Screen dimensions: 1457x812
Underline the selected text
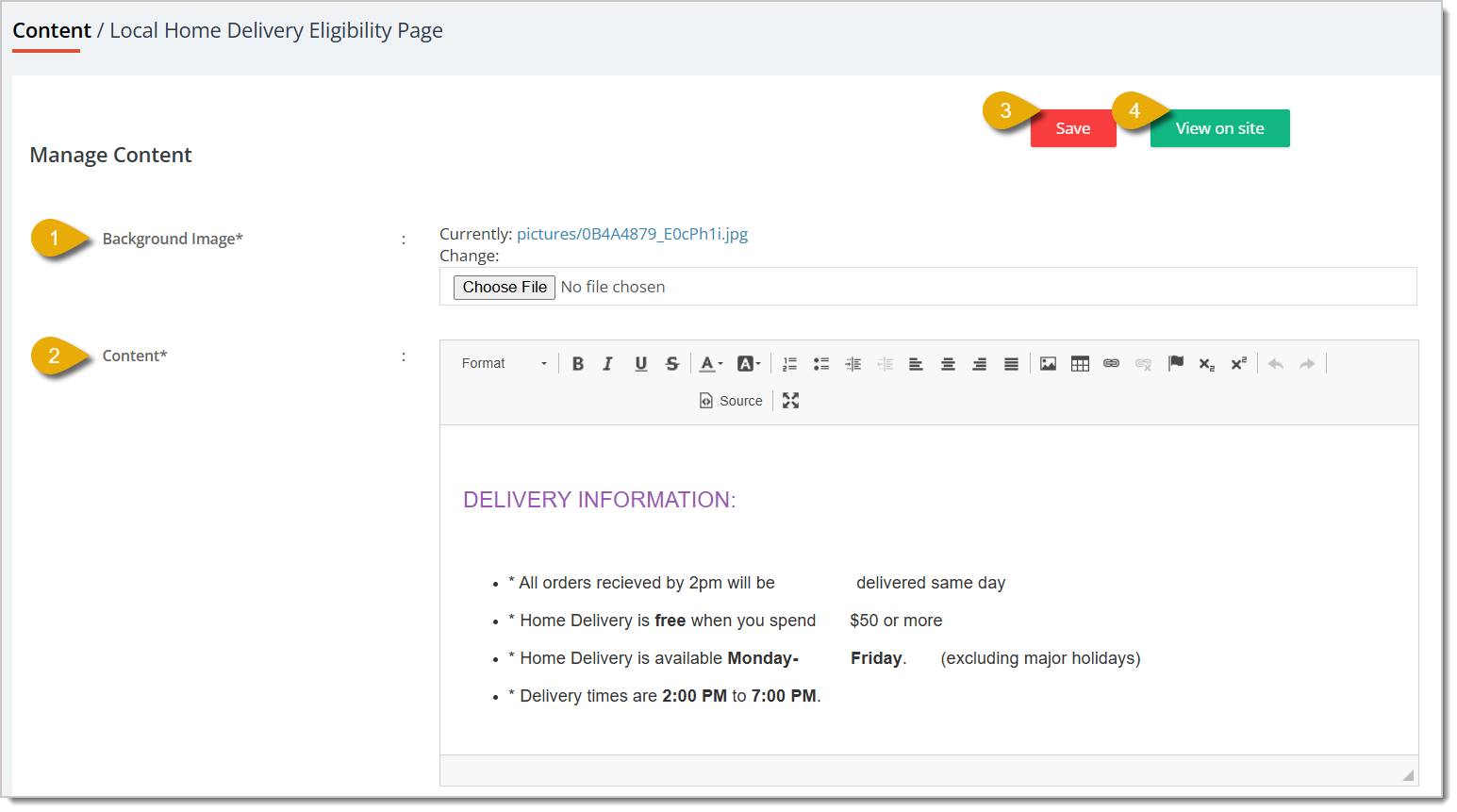point(641,363)
